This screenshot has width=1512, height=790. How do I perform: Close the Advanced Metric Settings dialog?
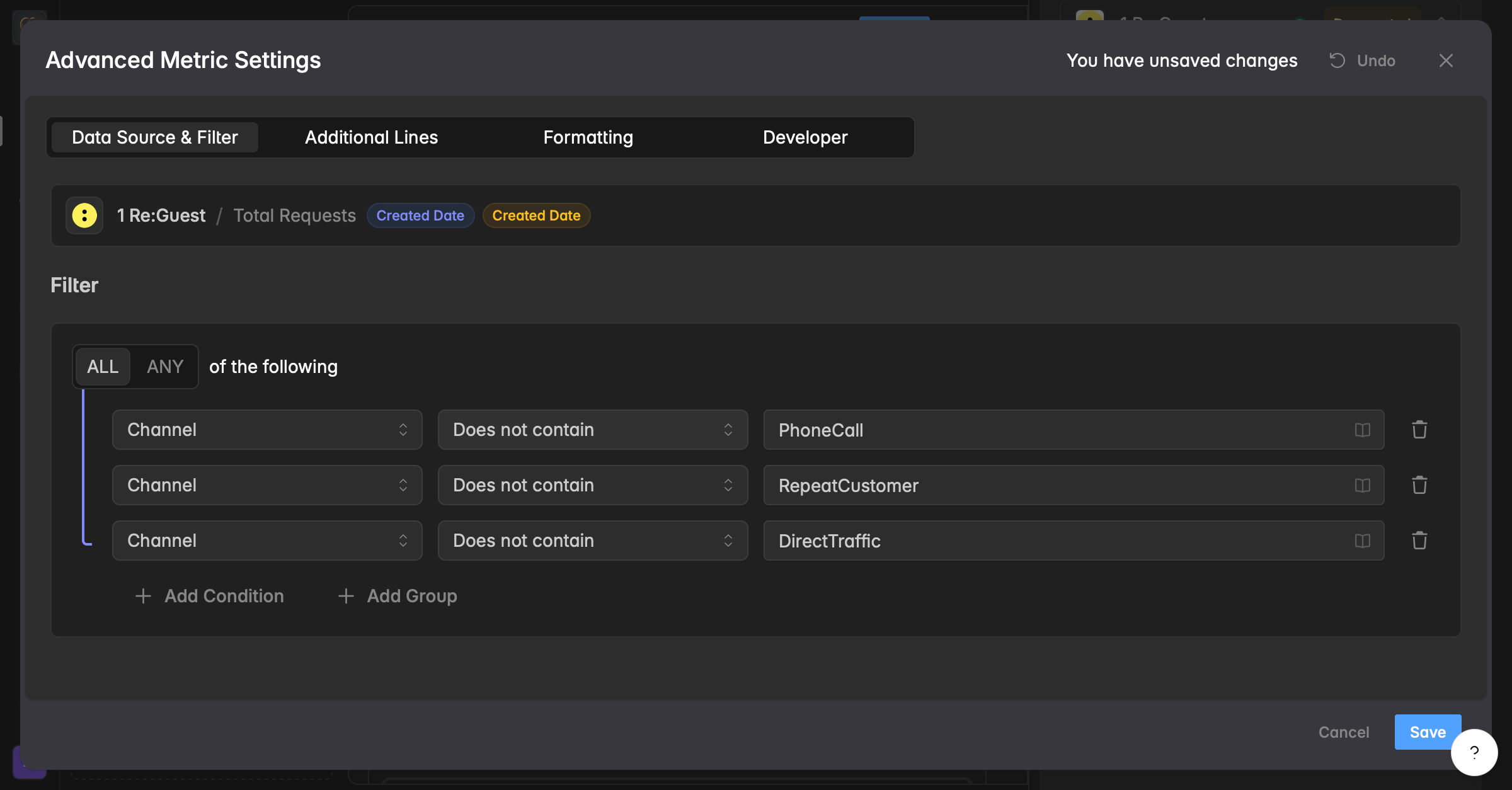pos(1446,60)
